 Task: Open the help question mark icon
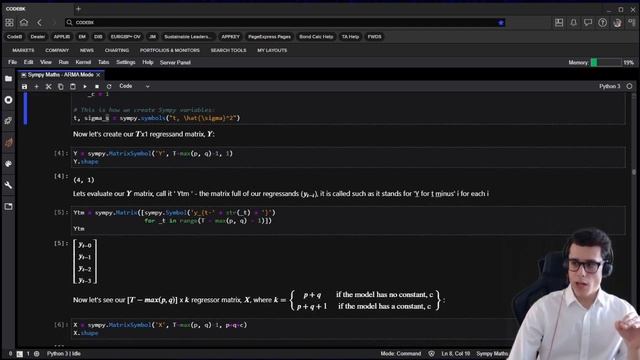pyautogui.click(x=602, y=23)
